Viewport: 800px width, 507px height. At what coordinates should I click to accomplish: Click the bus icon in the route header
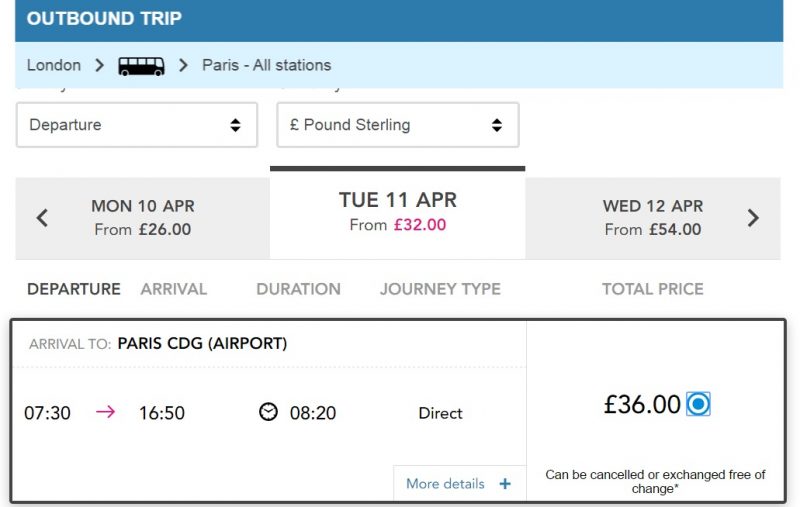click(141, 66)
